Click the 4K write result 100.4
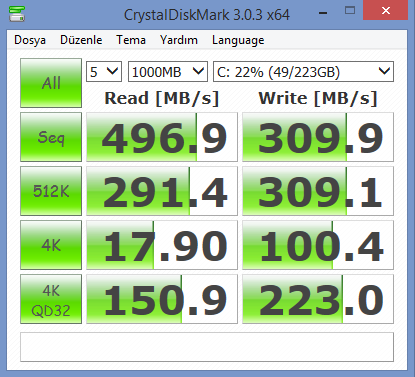The height and width of the screenshot is (377, 415). click(x=318, y=245)
